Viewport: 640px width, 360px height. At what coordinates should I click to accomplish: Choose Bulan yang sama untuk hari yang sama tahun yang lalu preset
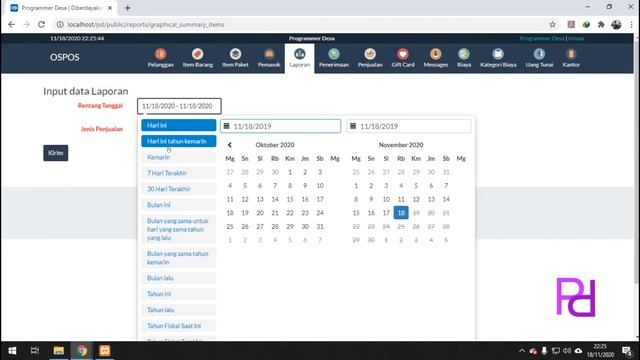pyautogui.click(x=178, y=229)
